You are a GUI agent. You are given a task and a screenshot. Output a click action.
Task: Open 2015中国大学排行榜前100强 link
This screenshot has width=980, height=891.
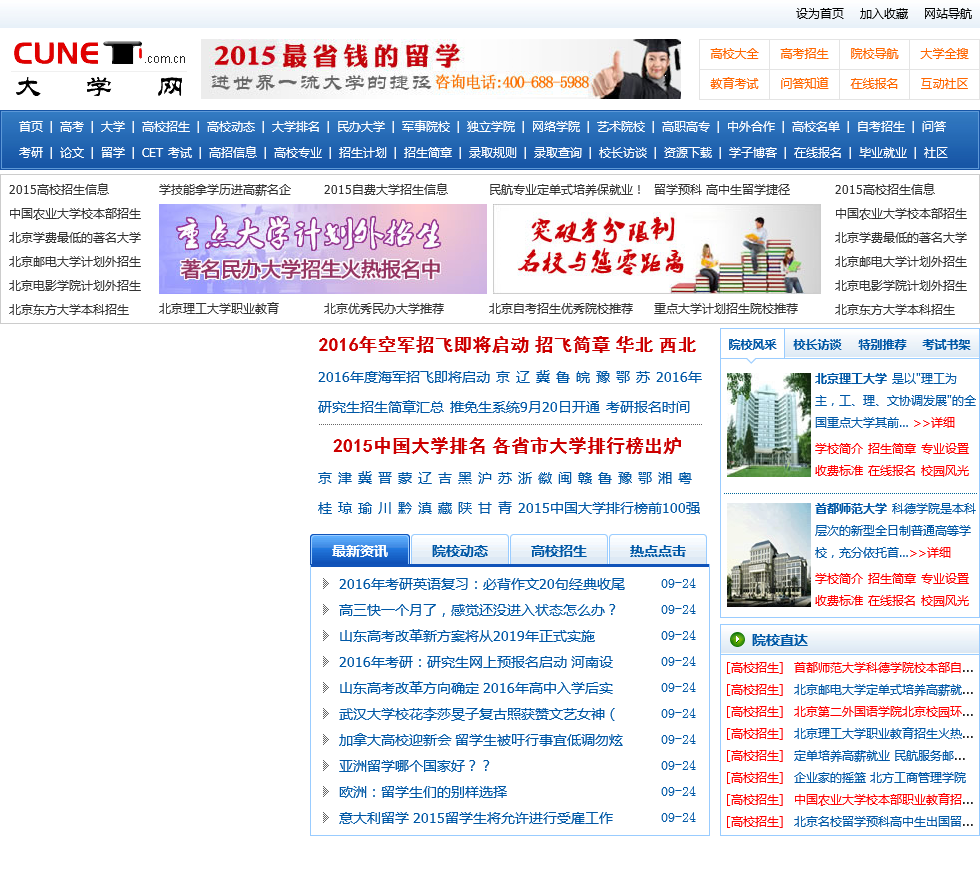click(609, 508)
